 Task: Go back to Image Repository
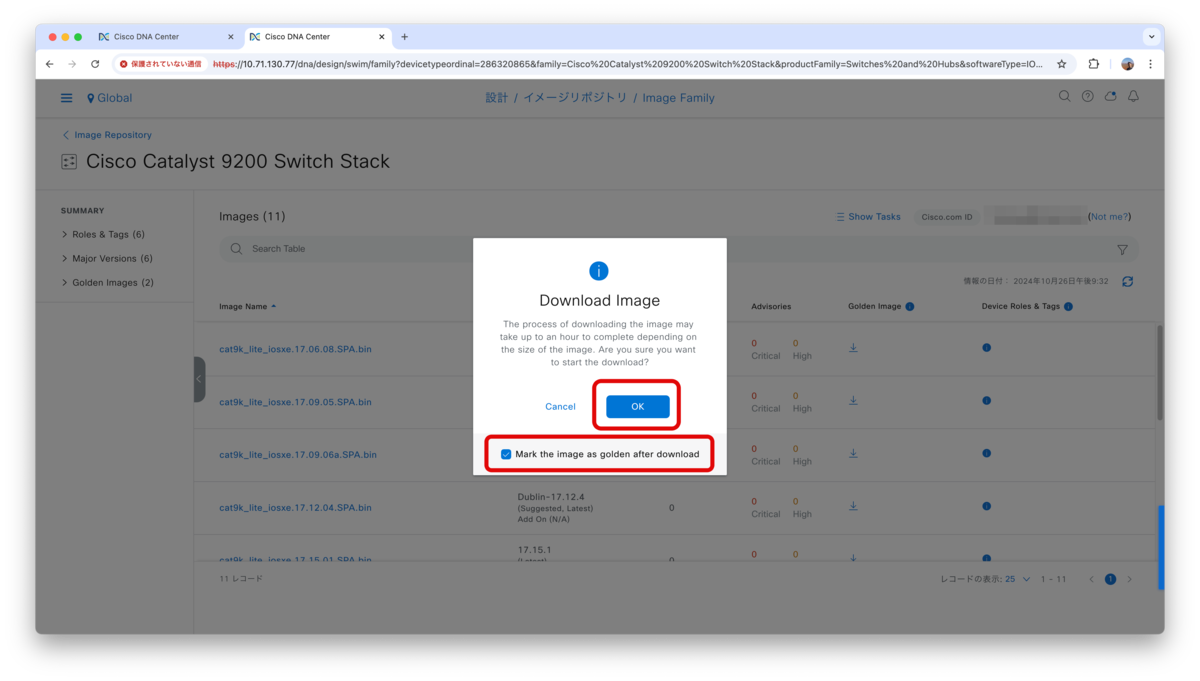107,135
